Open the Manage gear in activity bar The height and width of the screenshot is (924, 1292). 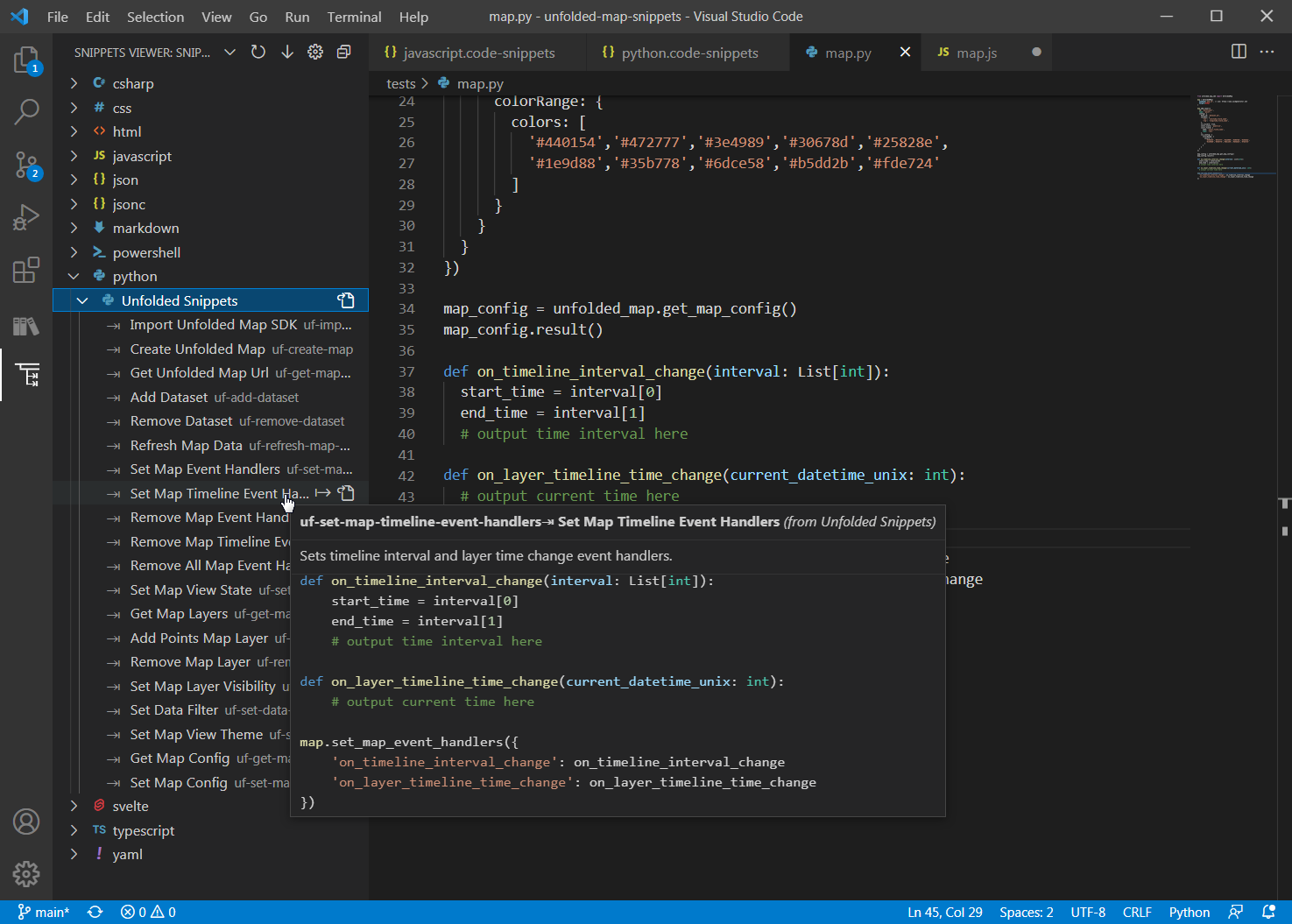26,873
